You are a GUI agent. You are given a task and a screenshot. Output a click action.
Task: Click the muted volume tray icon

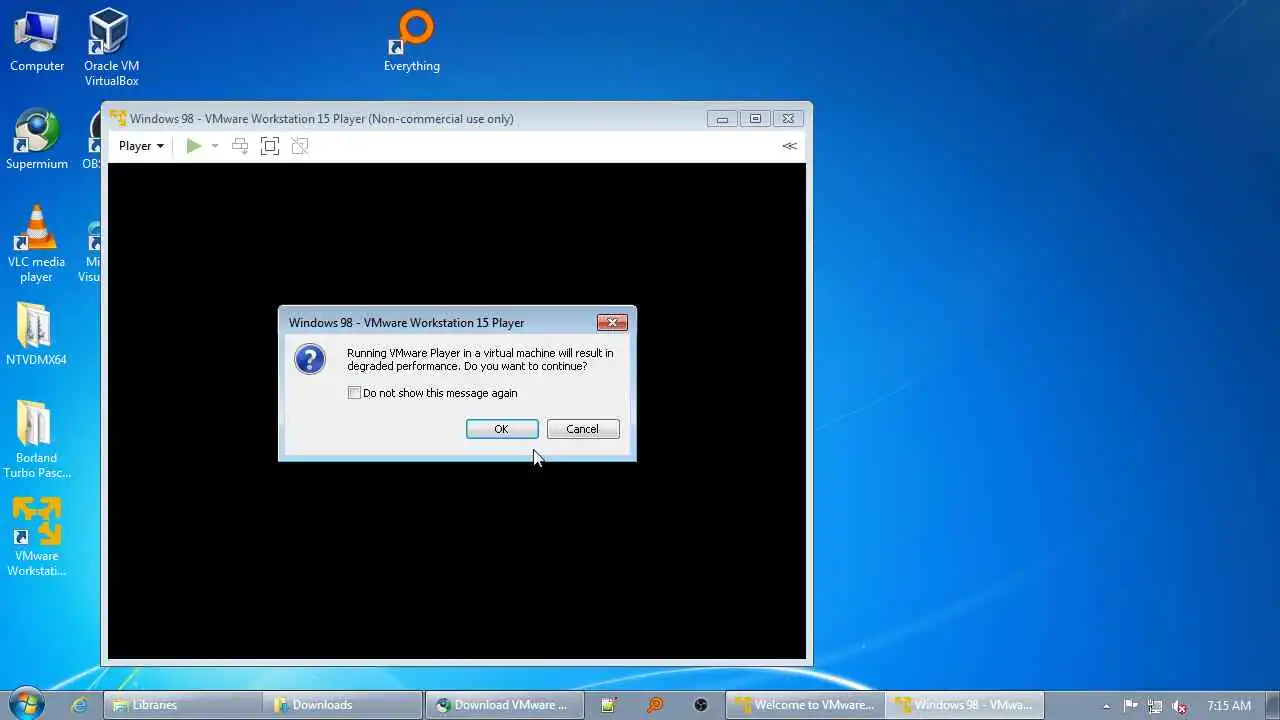pyautogui.click(x=1180, y=706)
